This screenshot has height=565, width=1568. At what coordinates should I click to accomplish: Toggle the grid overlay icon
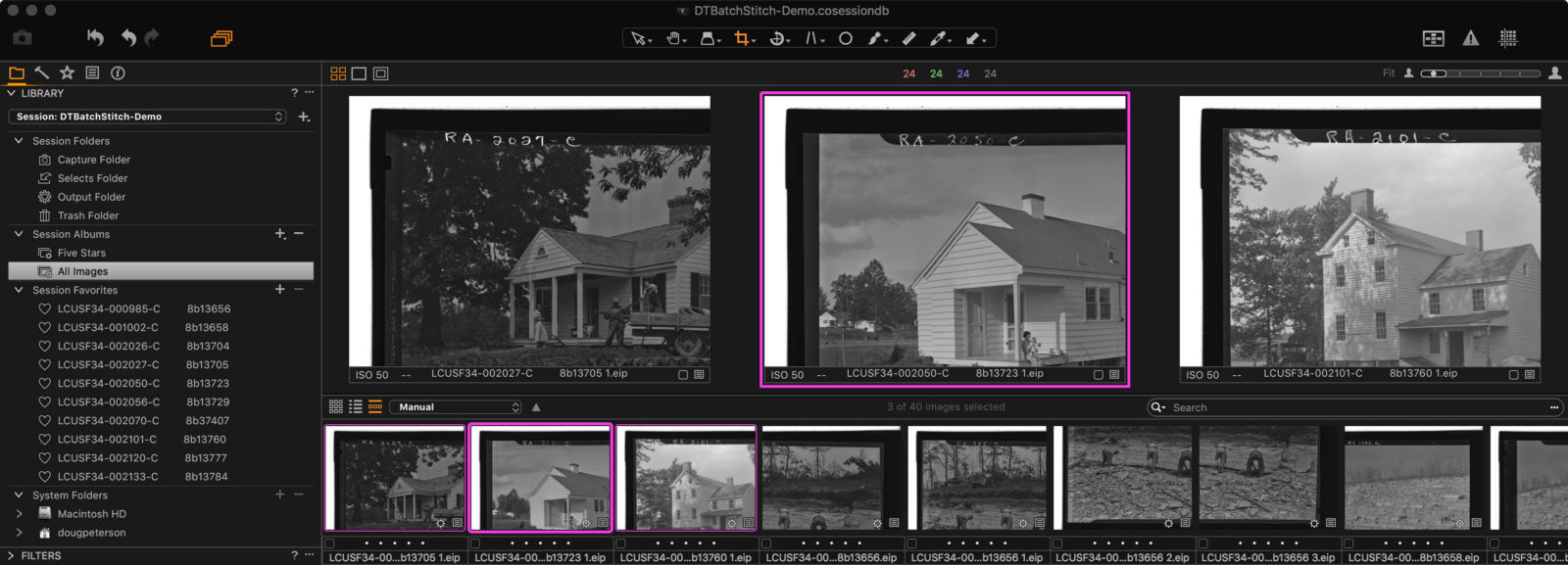(x=1508, y=38)
